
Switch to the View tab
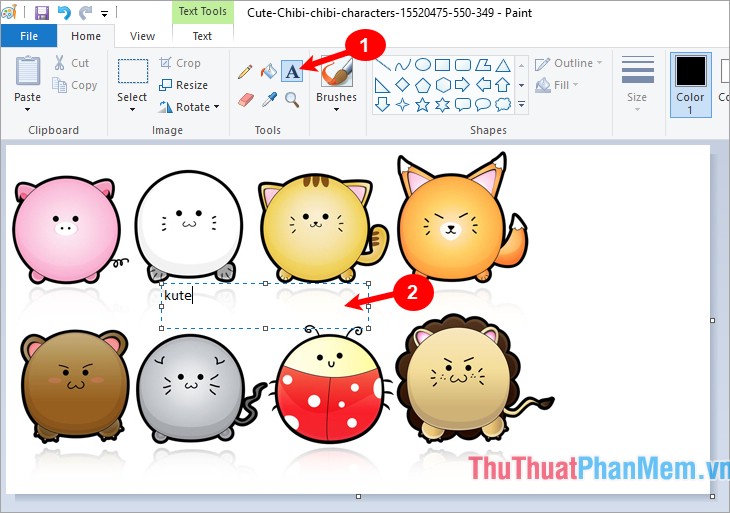click(142, 36)
